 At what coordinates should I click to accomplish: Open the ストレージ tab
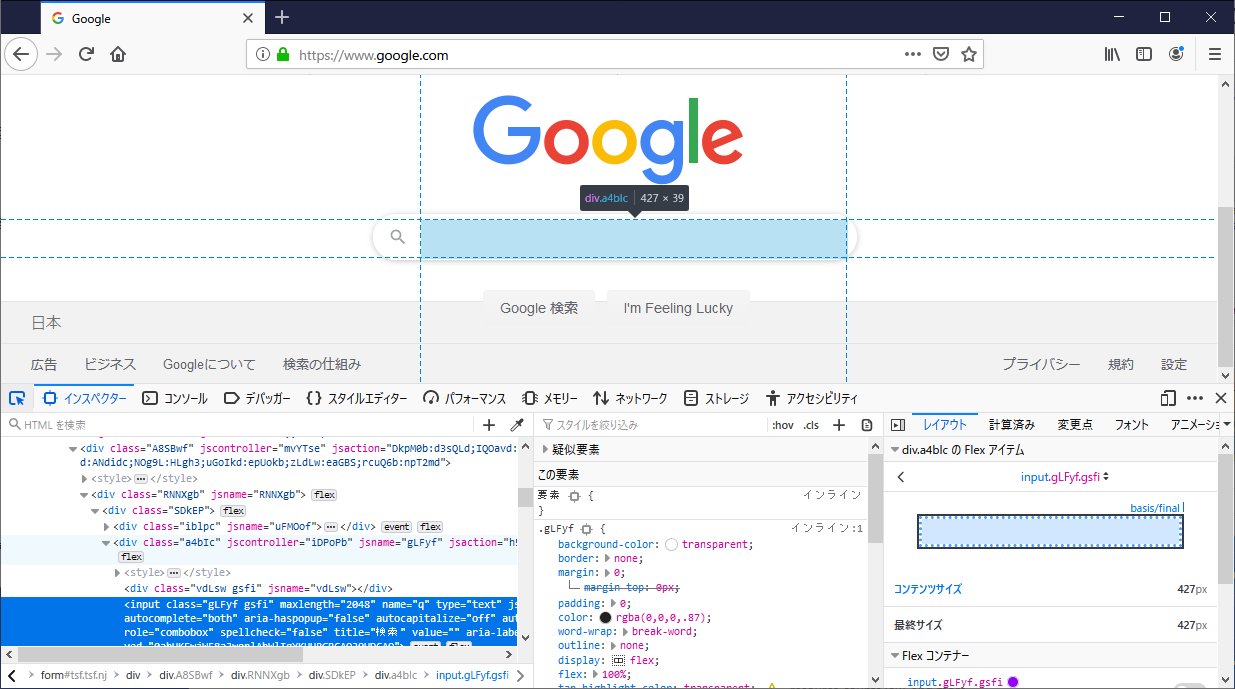click(x=716, y=398)
